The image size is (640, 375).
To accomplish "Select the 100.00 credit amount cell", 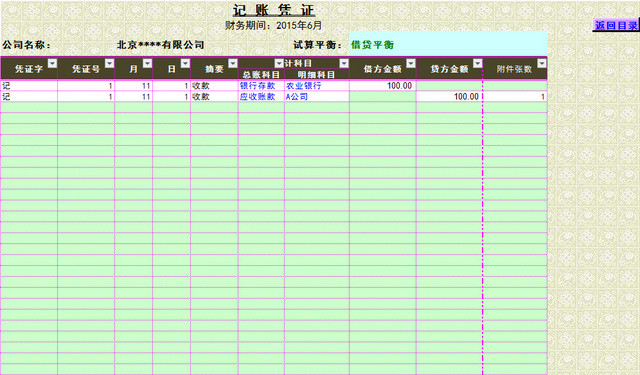I will 449,97.
